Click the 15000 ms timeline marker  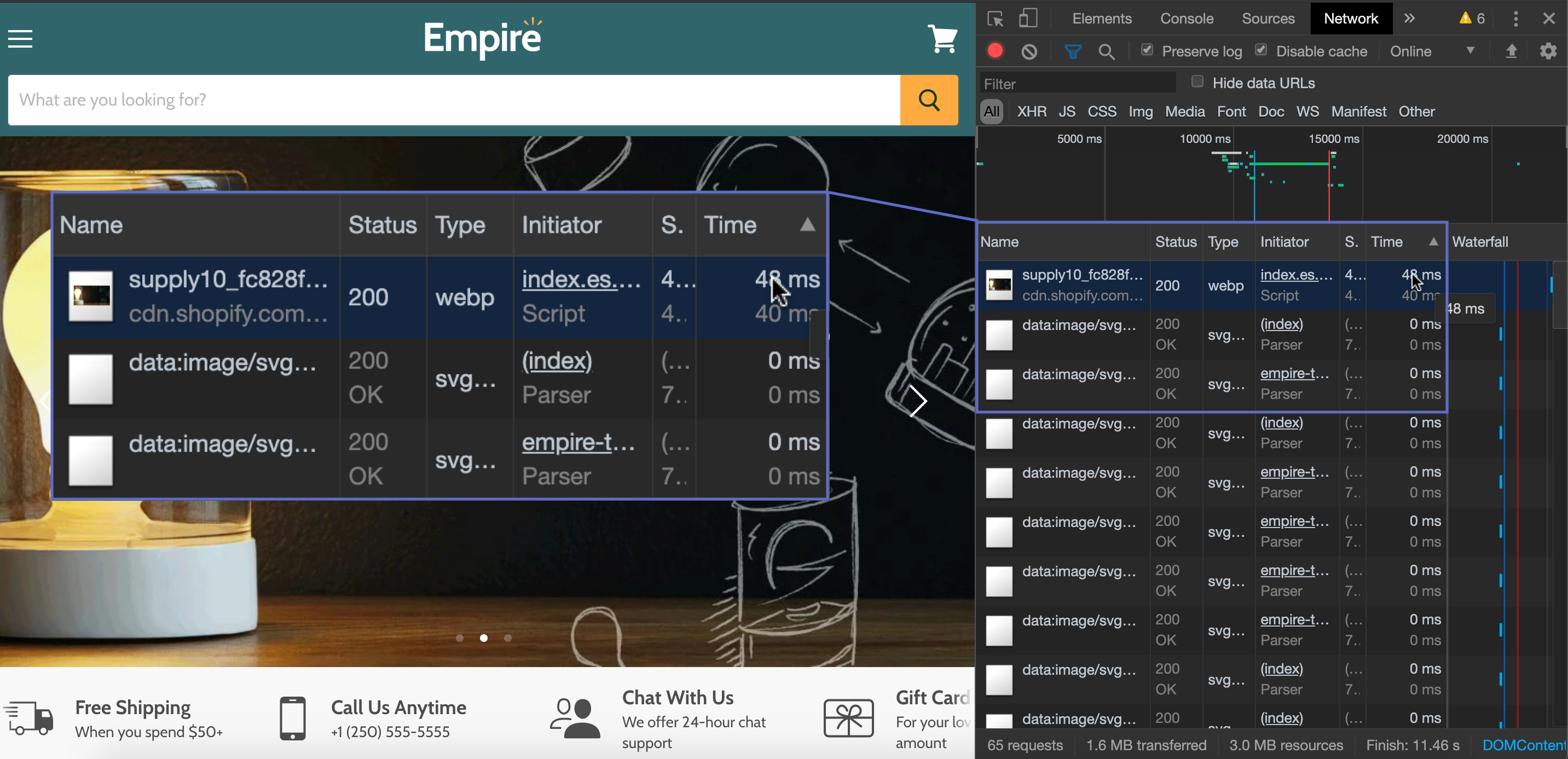click(x=1333, y=139)
